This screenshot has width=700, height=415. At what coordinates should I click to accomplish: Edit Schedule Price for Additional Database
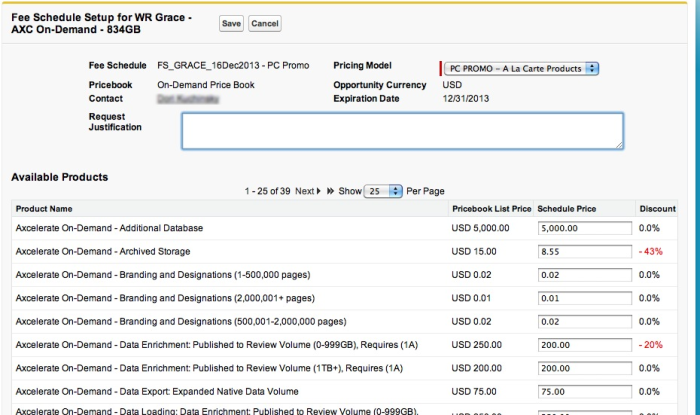[585, 228]
